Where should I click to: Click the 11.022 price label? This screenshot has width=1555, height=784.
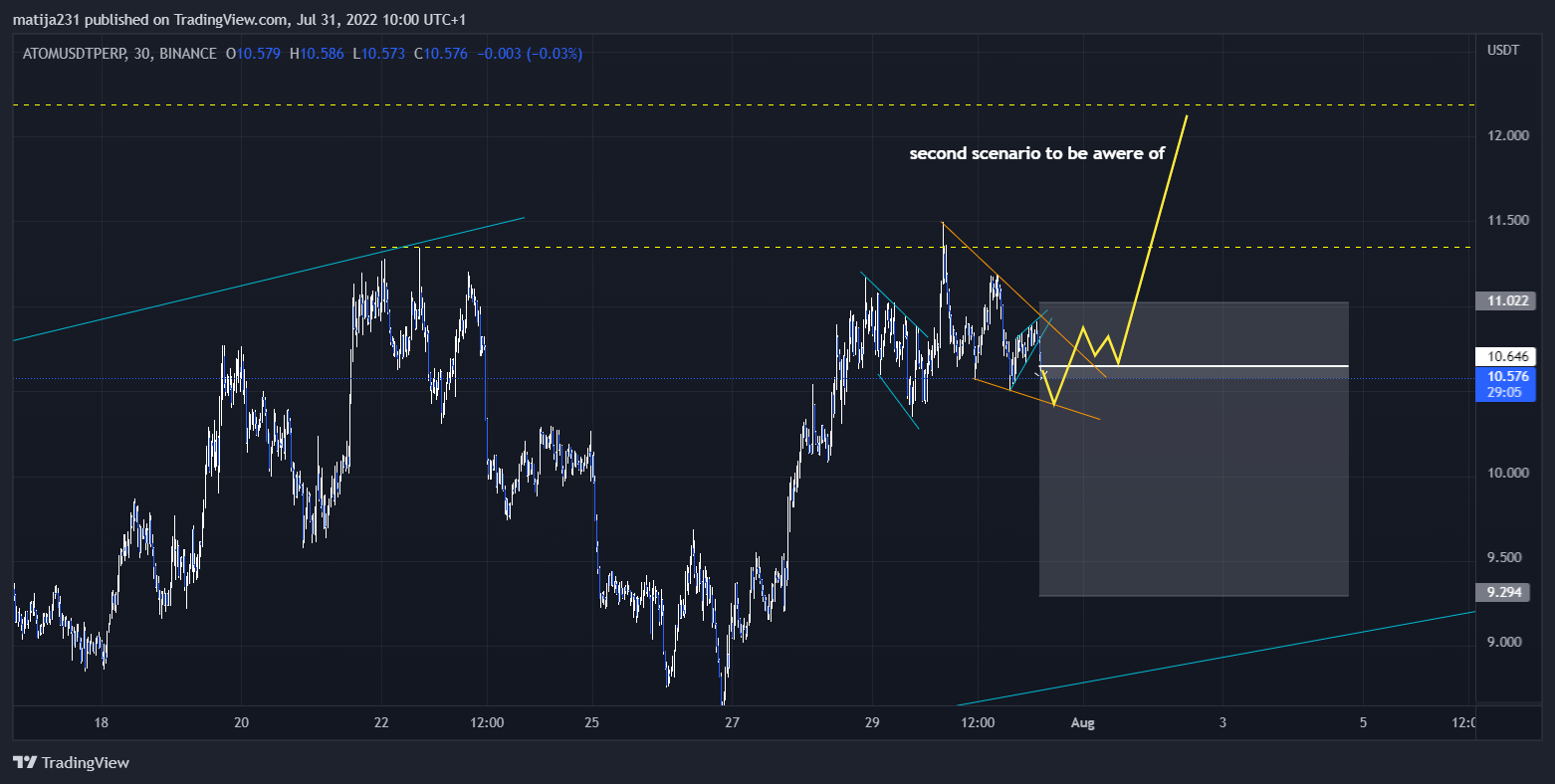pos(1505,300)
